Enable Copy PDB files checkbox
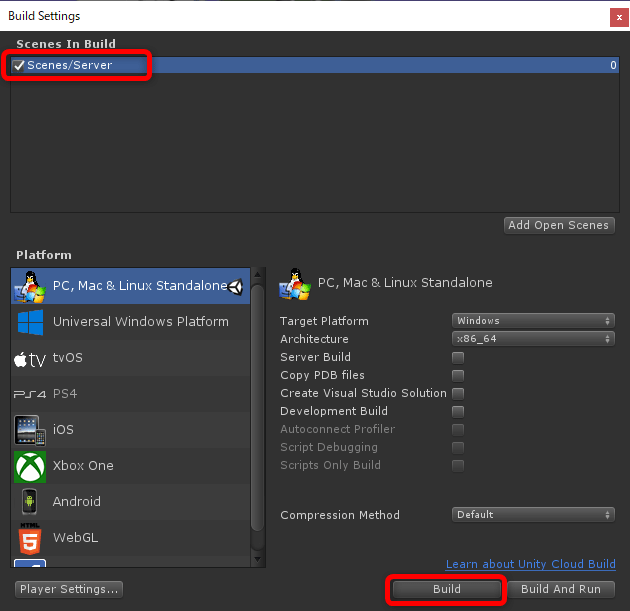Image resolution: width=630 pixels, height=611 pixels. 458,376
